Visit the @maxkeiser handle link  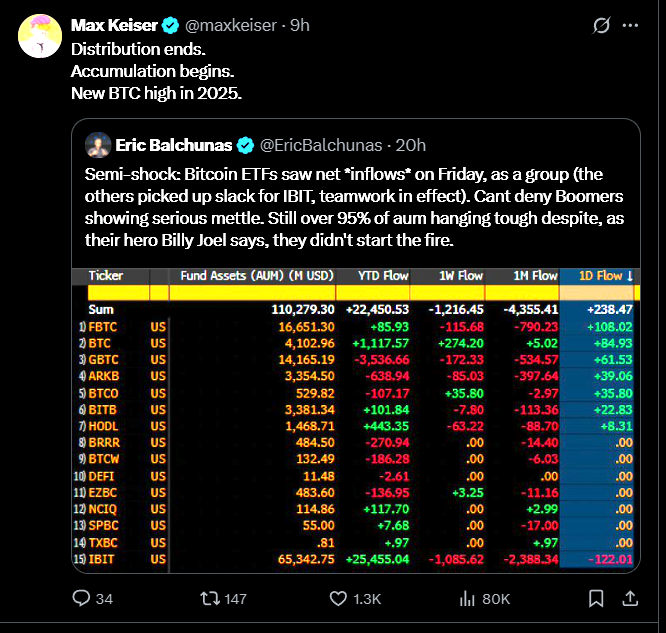point(232,25)
